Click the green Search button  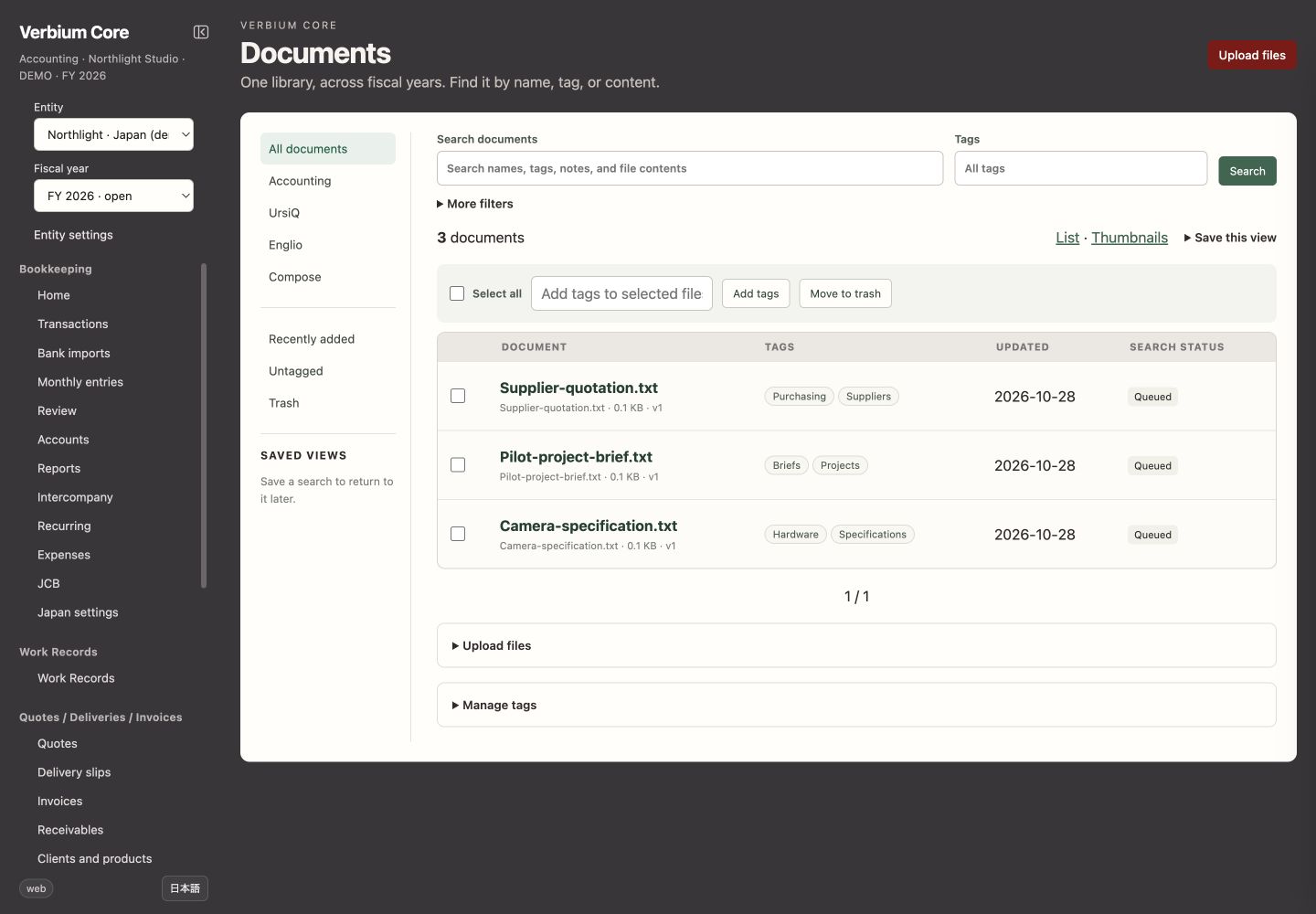[x=1247, y=171]
